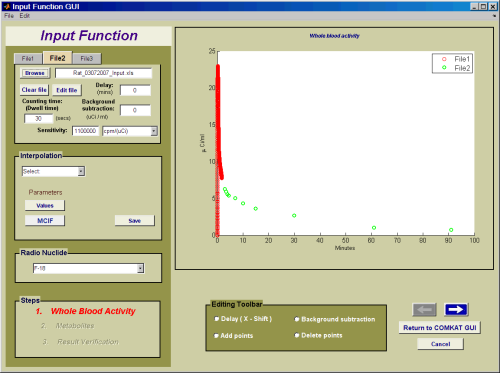The width and height of the screenshot is (500, 373).
Task: Click the green data point near 30 minutes
Action: click(x=294, y=216)
